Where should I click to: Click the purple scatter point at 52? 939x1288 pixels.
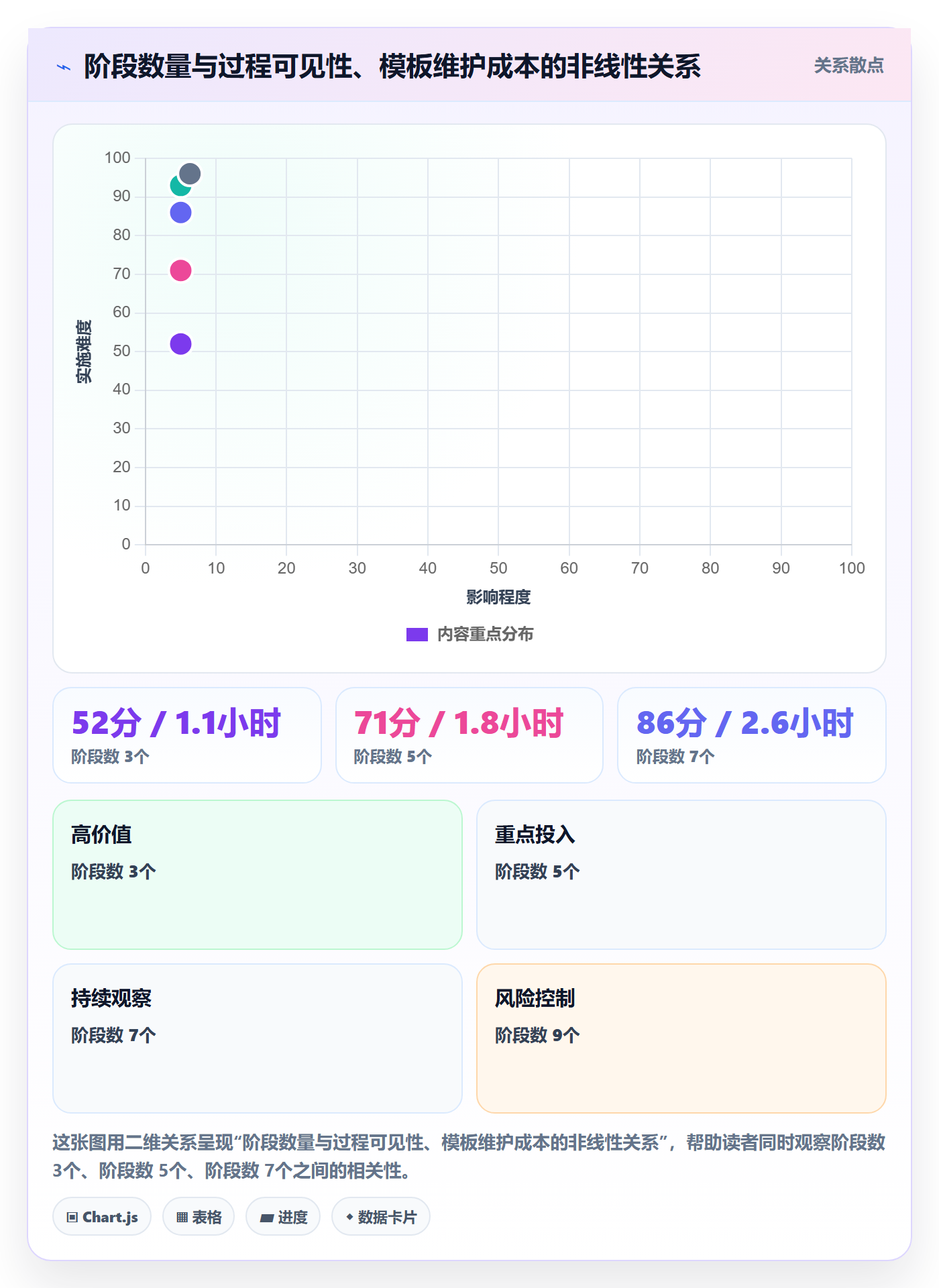click(180, 344)
